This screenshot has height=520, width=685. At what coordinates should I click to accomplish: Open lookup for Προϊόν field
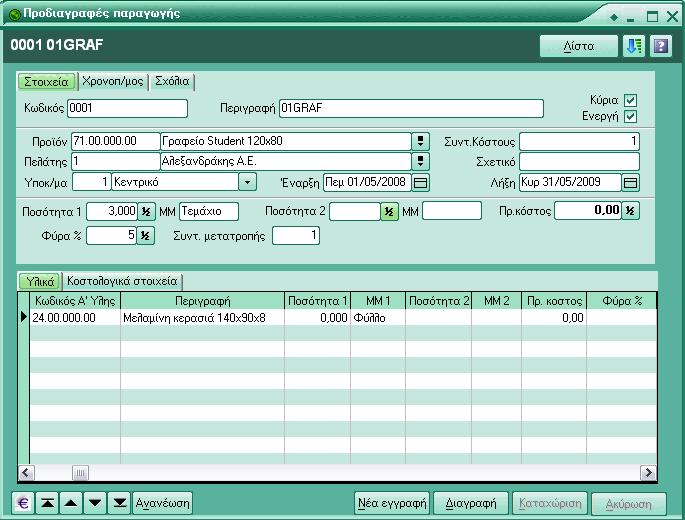(x=420, y=141)
